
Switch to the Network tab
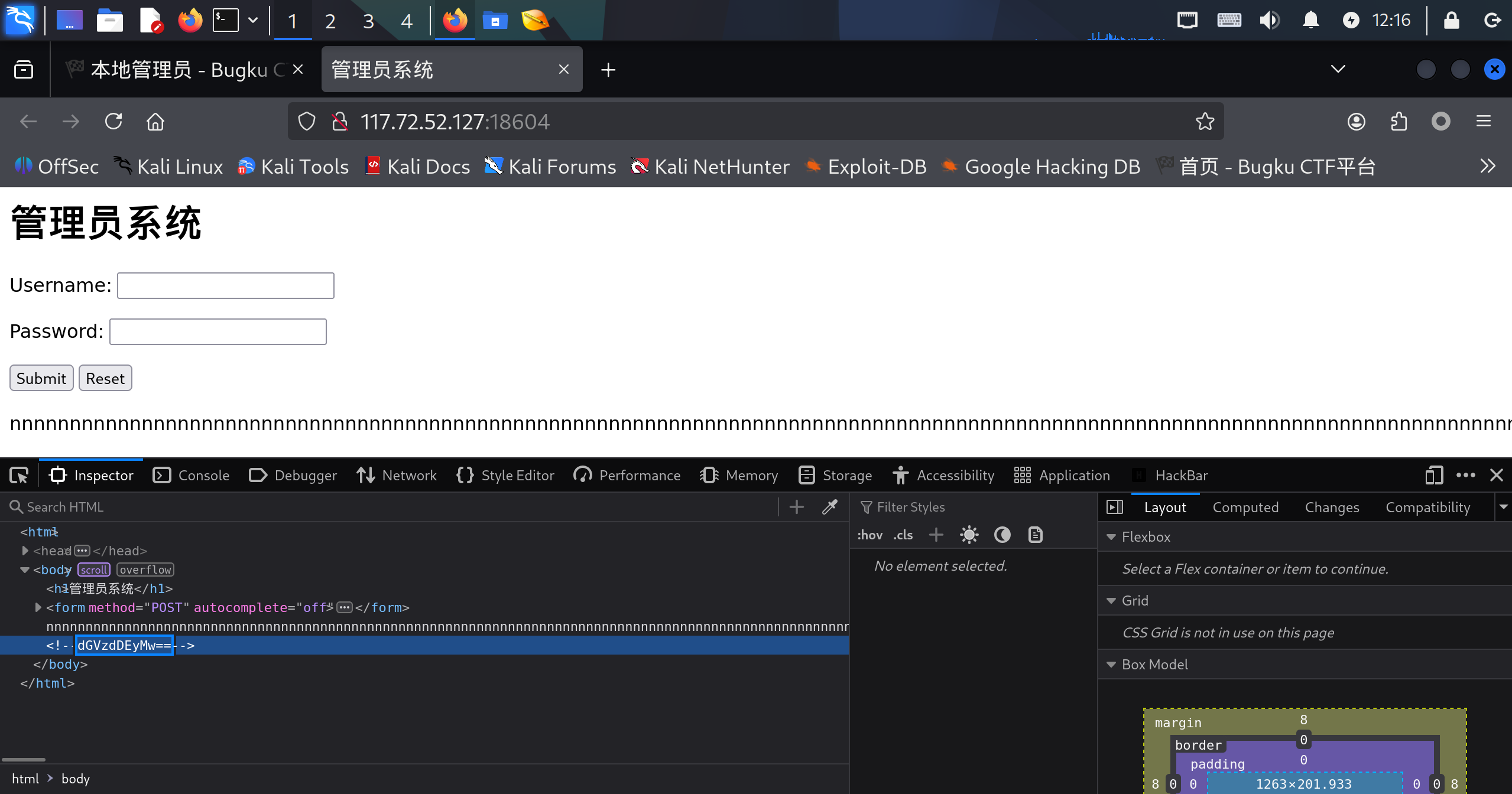397,476
